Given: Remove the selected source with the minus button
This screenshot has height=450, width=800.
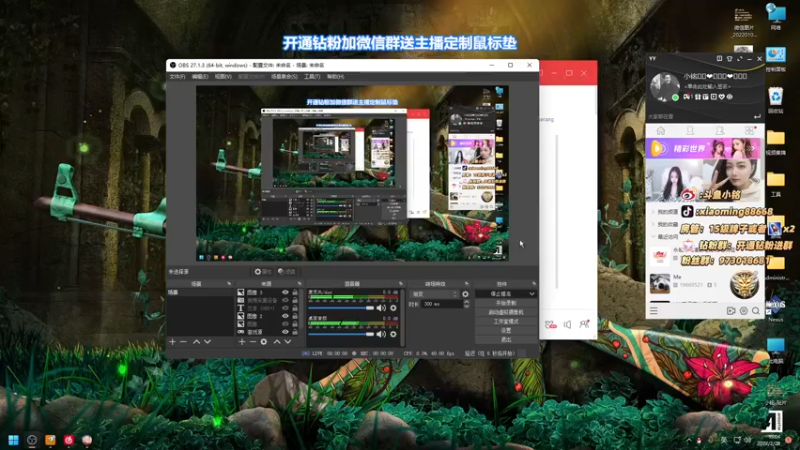Looking at the screenshot, I should 253,341.
